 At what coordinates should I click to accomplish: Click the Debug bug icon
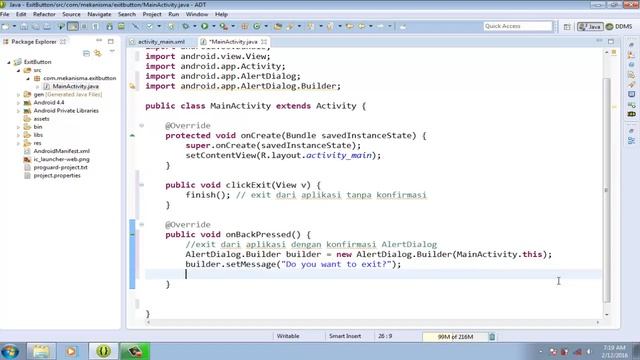click(x=186, y=27)
